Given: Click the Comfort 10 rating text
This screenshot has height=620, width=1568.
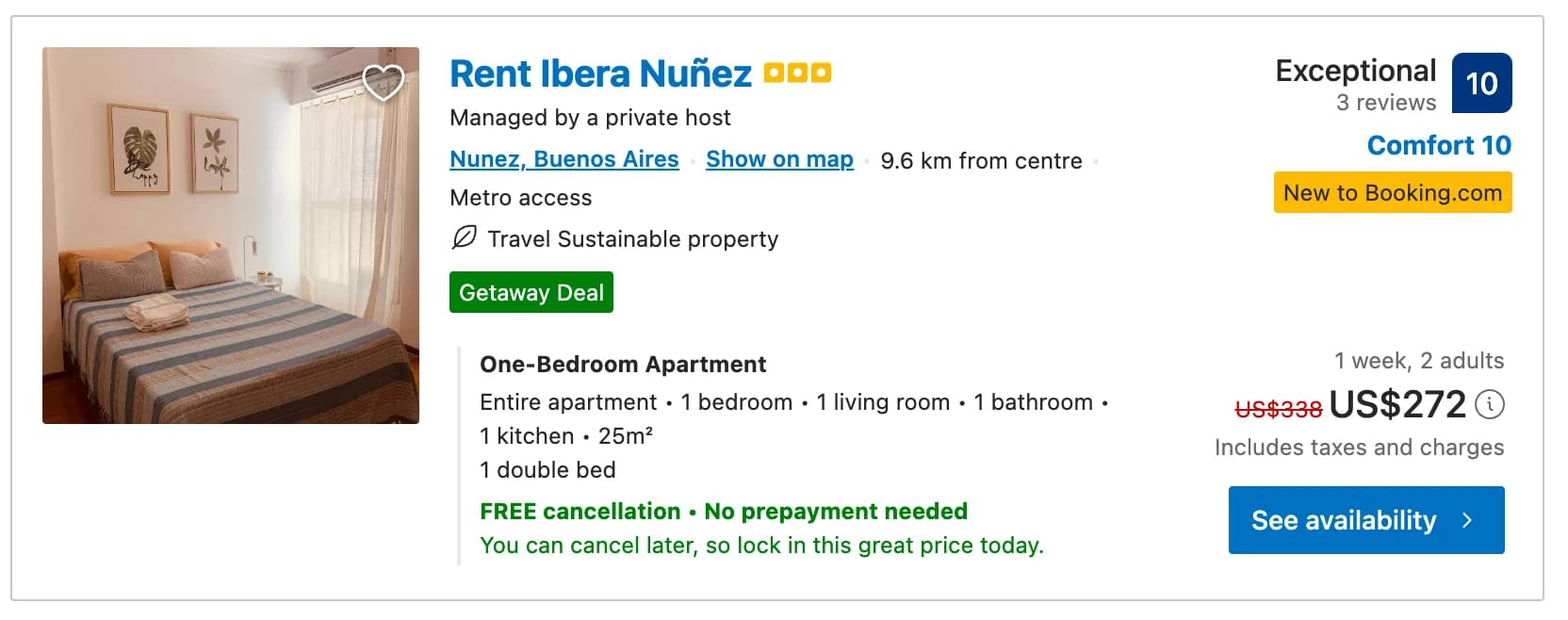Looking at the screenshot, I should tap(1439, 145).
